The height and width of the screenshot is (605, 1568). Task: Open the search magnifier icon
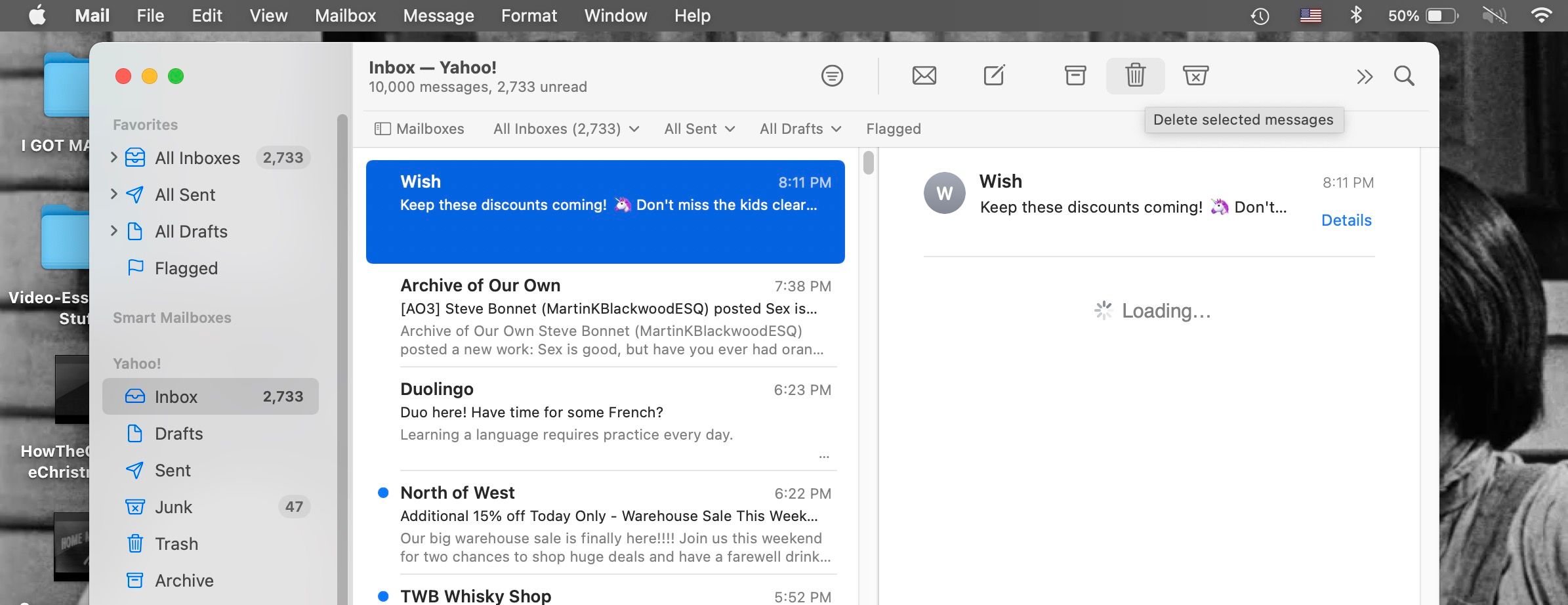1404,76
